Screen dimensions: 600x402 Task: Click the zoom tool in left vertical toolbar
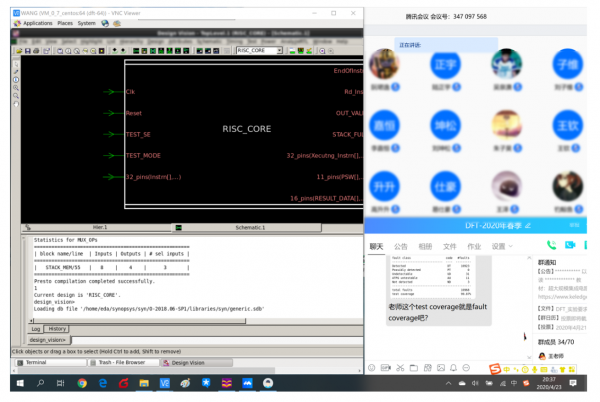(16, 88)
